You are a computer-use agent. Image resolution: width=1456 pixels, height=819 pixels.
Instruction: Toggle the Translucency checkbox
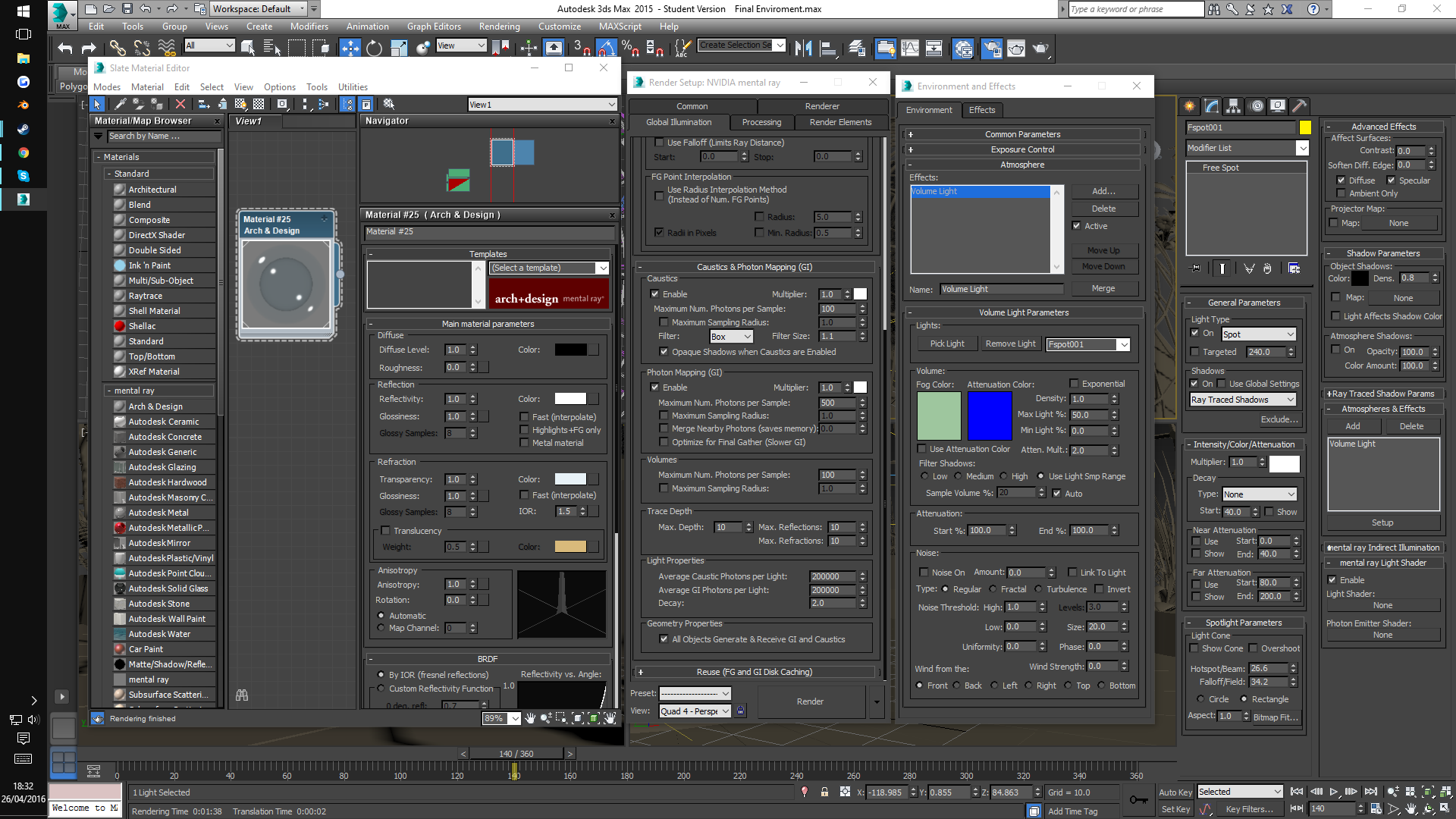point(385,531)
